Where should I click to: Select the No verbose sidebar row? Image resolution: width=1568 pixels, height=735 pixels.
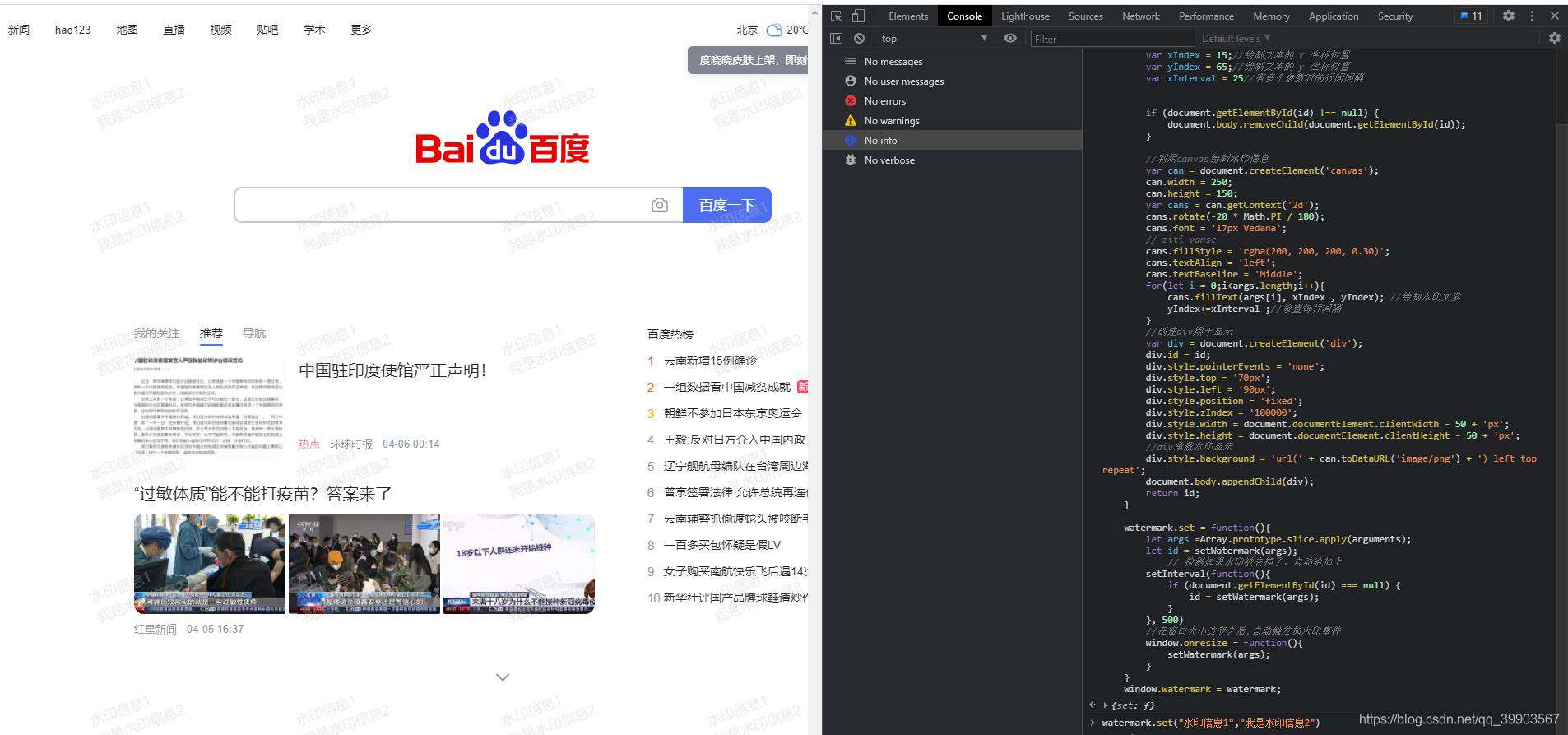(952, 160)
